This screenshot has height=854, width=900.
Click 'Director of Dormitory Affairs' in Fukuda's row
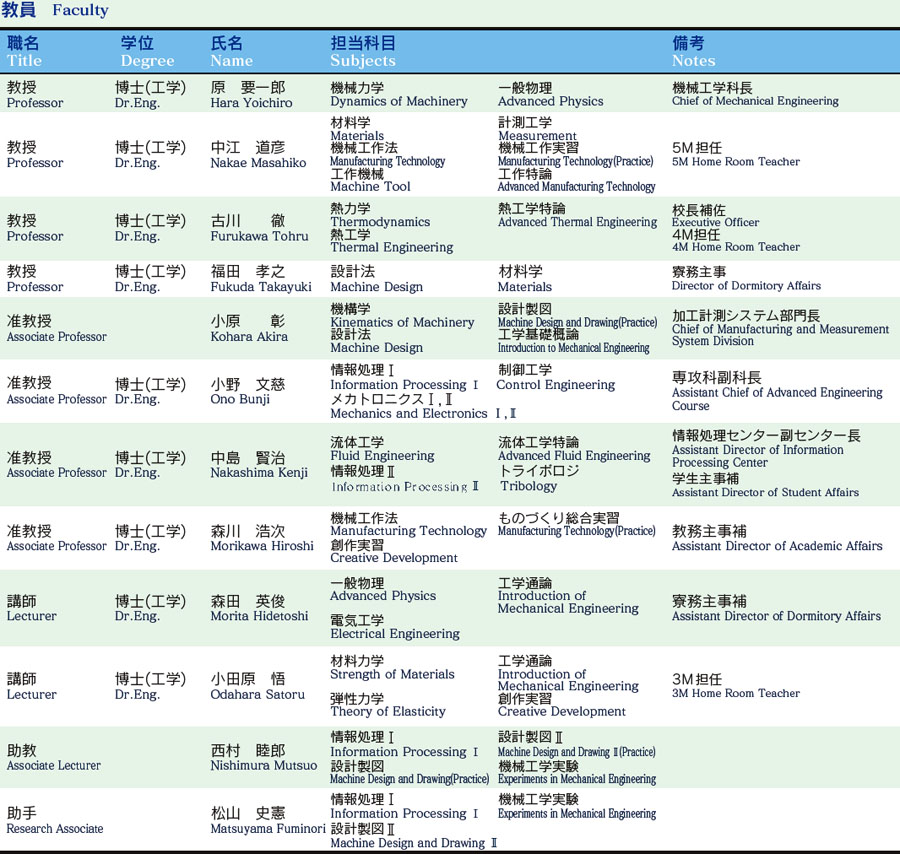coord(746,285)
